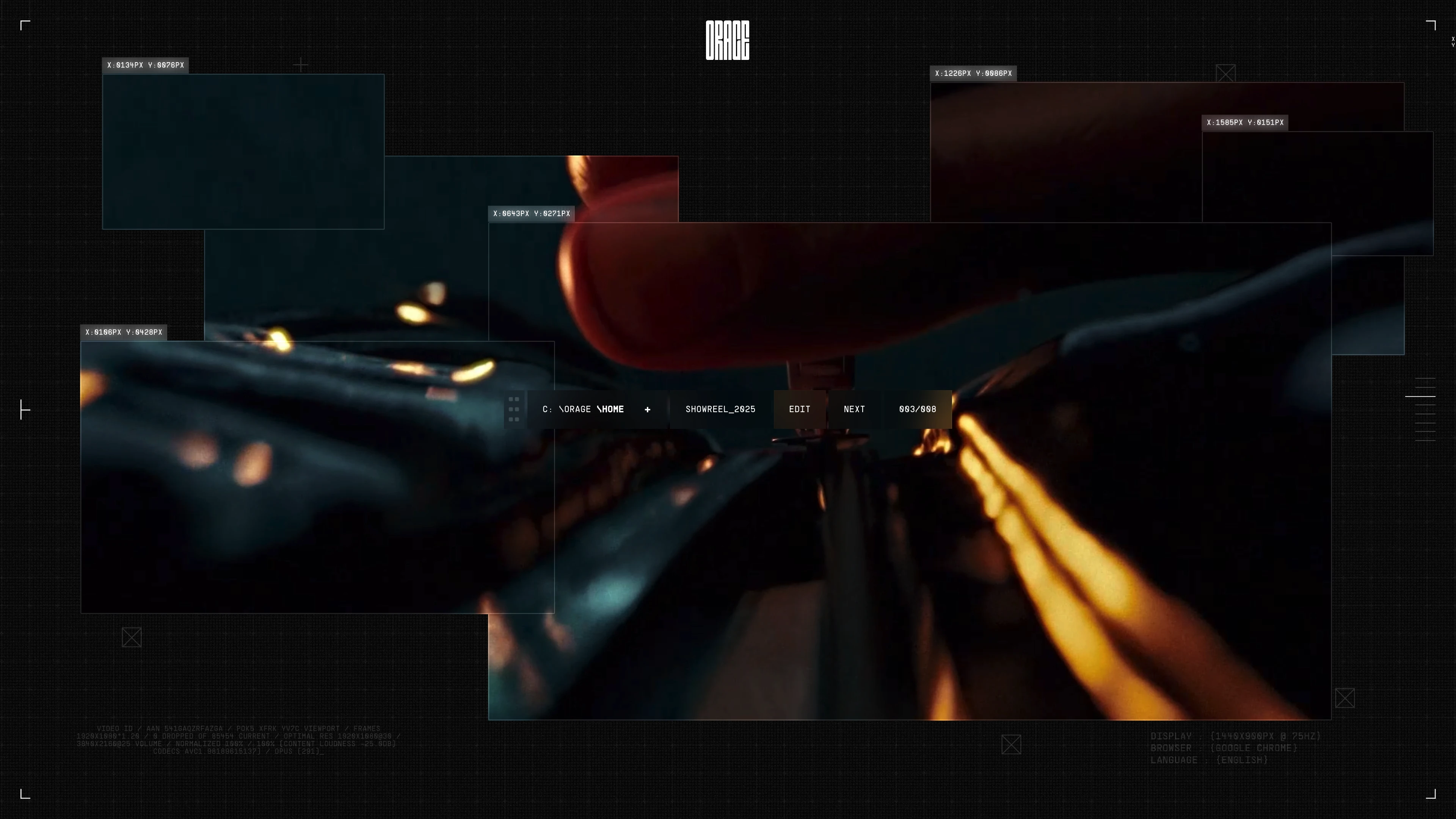This screenshot has width=1456, height=819.
Task: Go to NEXT video
Action: click(x=854, y=409)
